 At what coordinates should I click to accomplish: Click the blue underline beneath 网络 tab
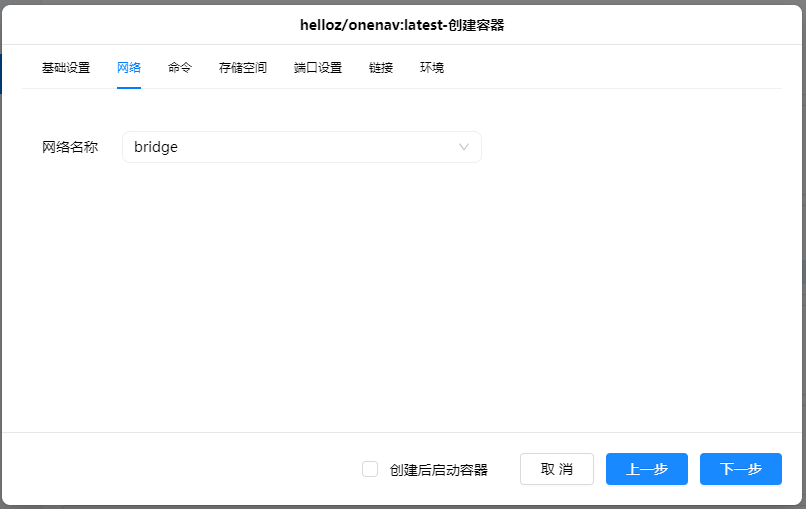pyautogui.click(x=129, y=87)
